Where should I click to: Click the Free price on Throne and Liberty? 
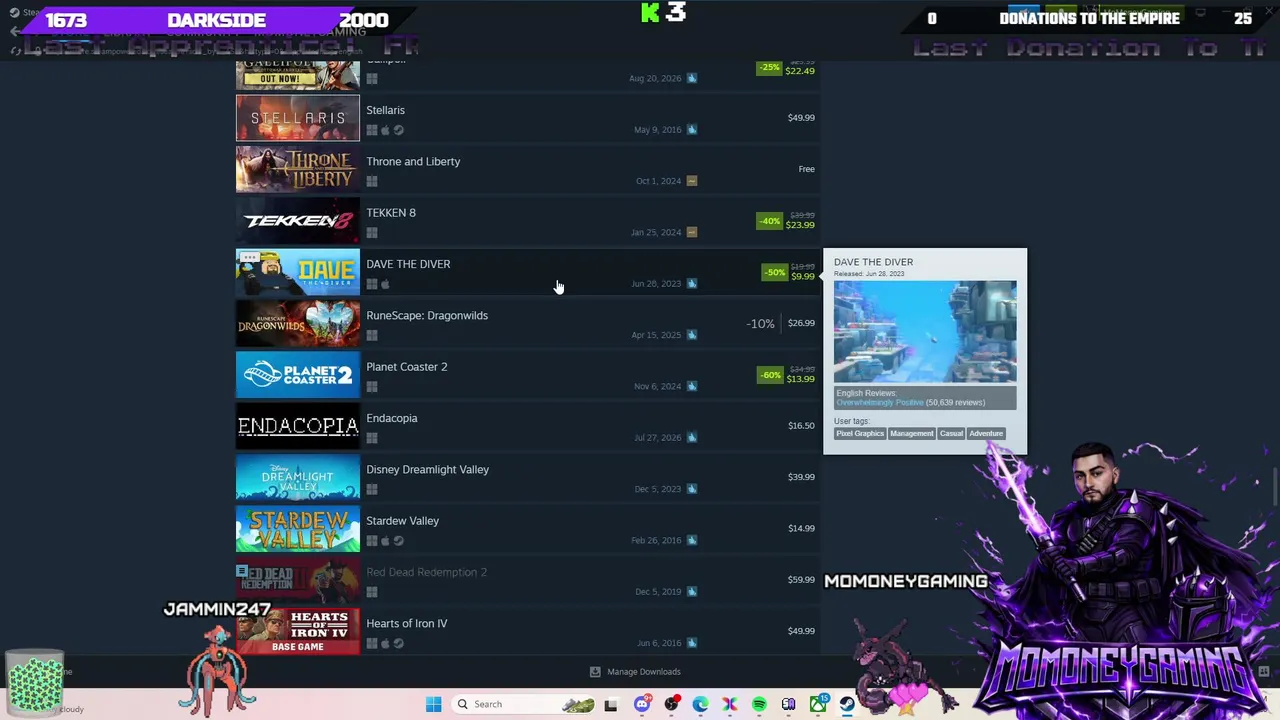(x=806, y=169)
